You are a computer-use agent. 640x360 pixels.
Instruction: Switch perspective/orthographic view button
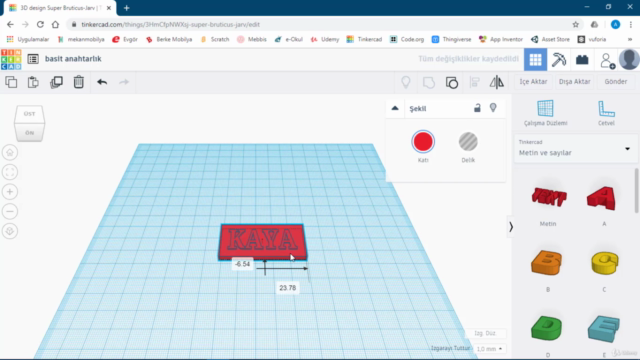(x=10, y=231)
